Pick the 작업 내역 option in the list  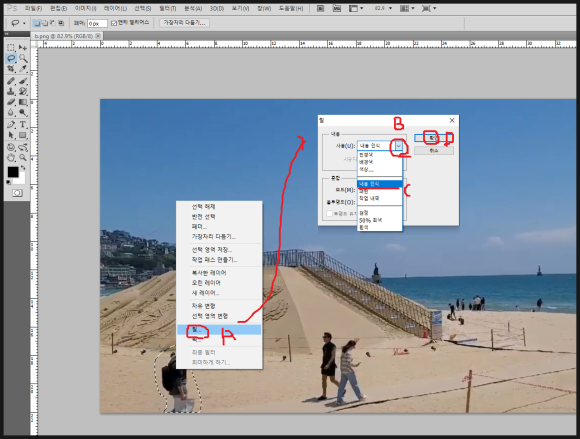tap(380, 199)
